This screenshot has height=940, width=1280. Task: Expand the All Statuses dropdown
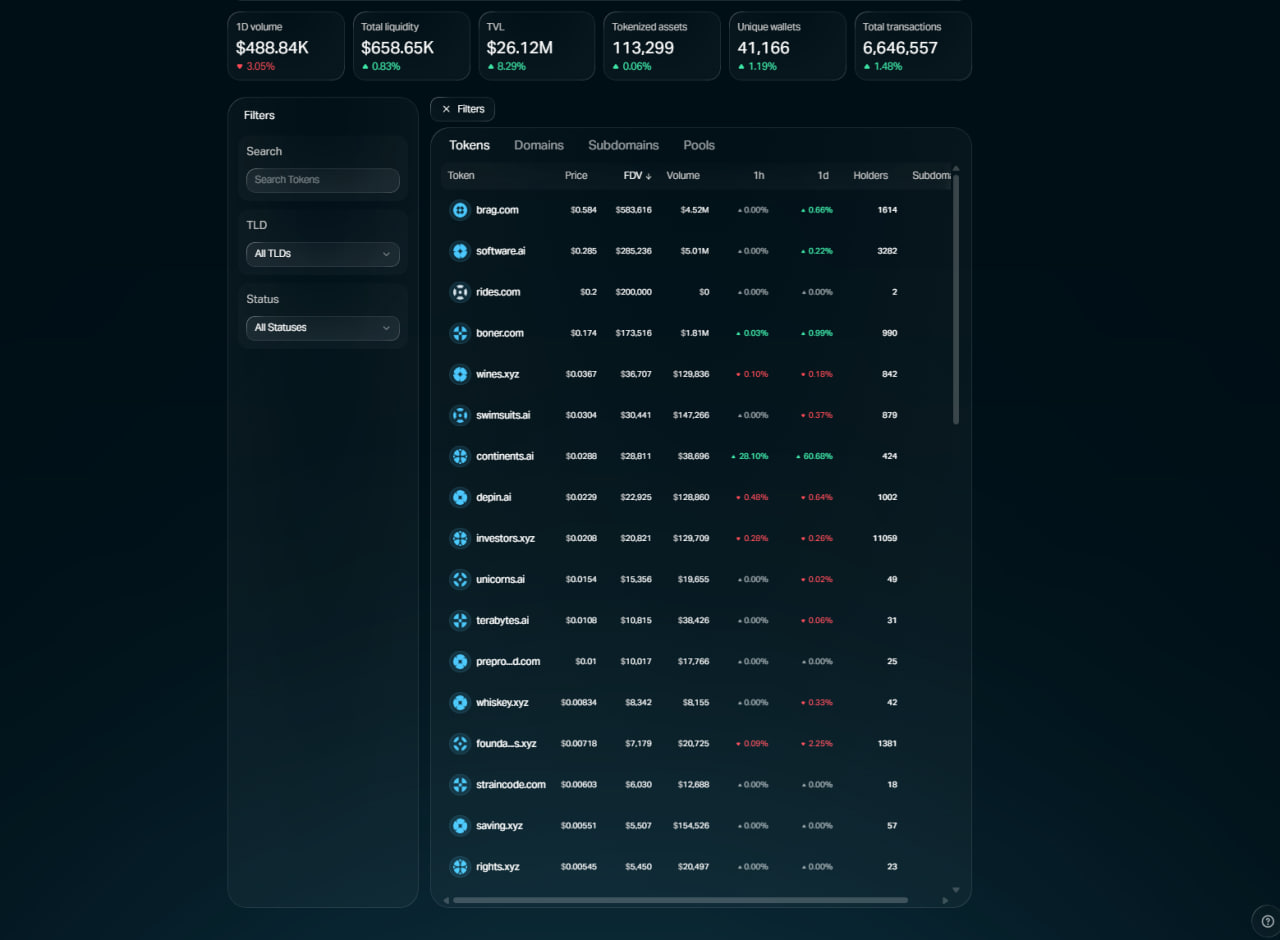pos(322,328)
